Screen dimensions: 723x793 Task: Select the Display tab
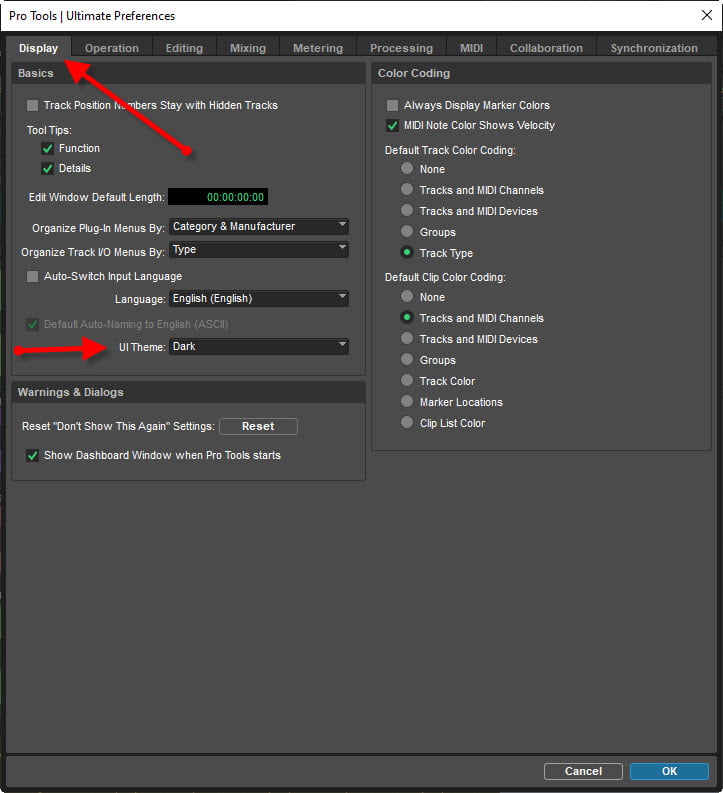pyautogui.click(x=38, y=48)
